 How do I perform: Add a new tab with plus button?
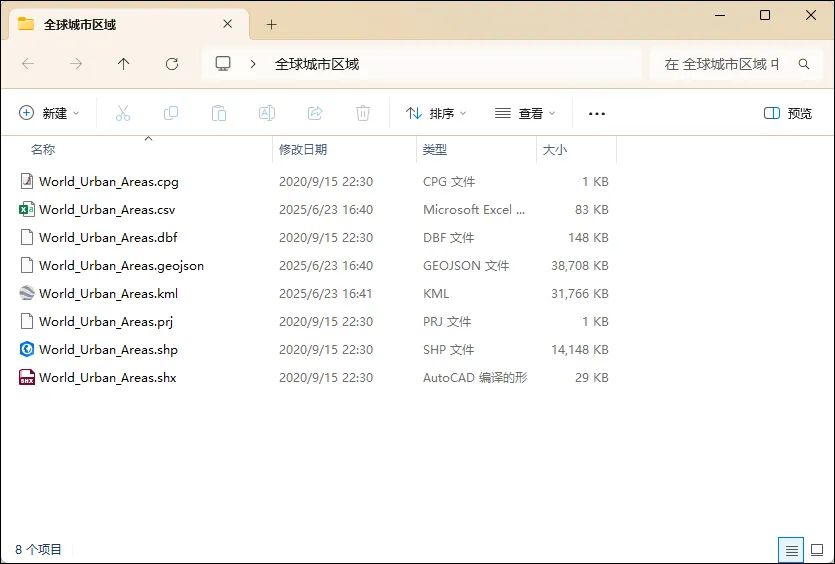pyautogui.click(x=272, y=24)
